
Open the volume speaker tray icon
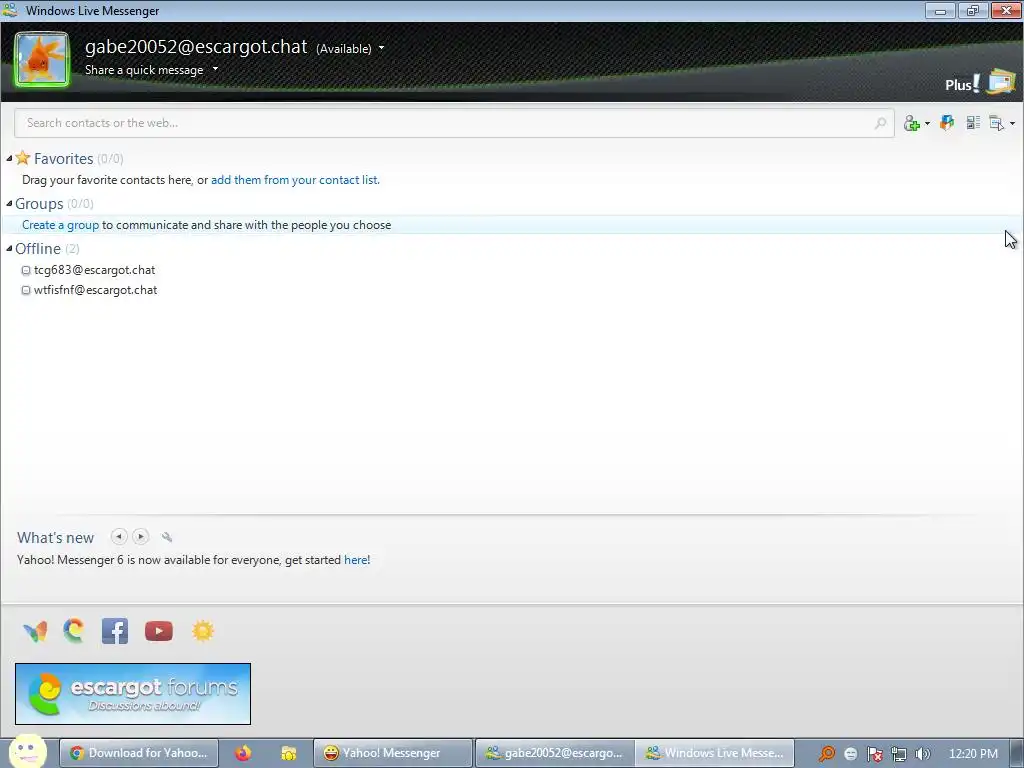pyautogui.click(x=923, y=754)
